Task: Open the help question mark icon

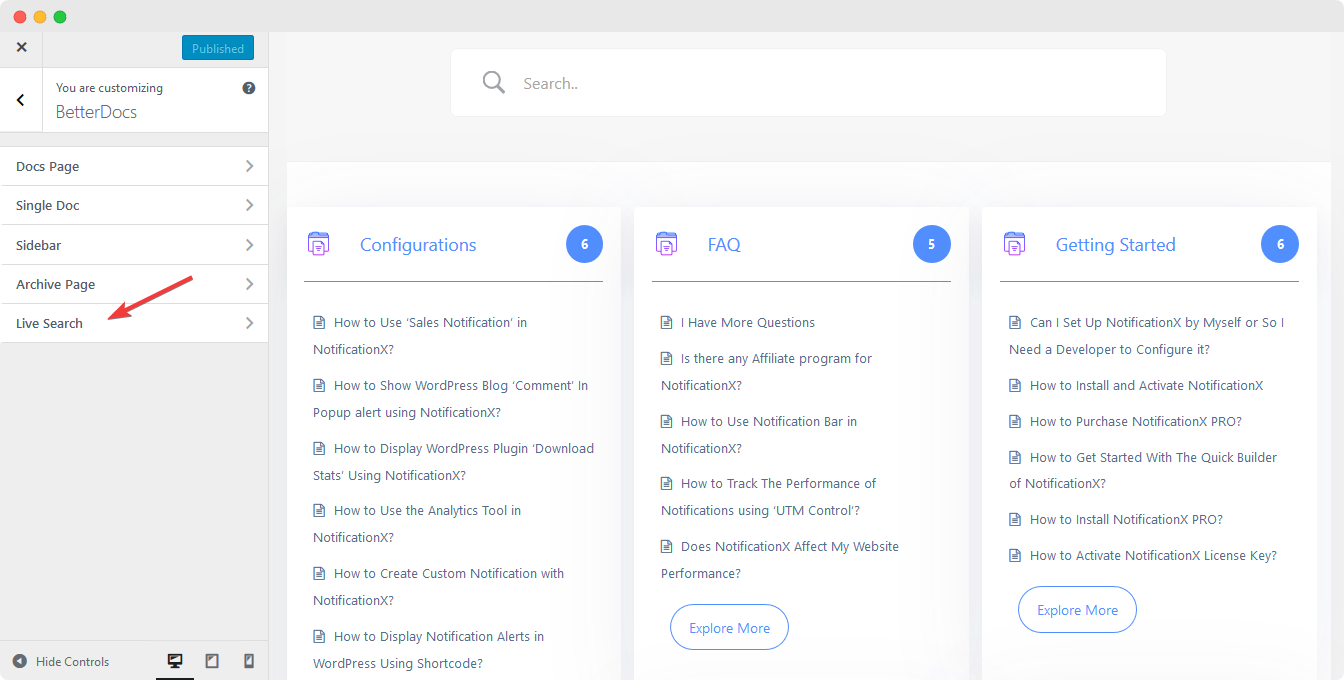Action: point(249,88)
